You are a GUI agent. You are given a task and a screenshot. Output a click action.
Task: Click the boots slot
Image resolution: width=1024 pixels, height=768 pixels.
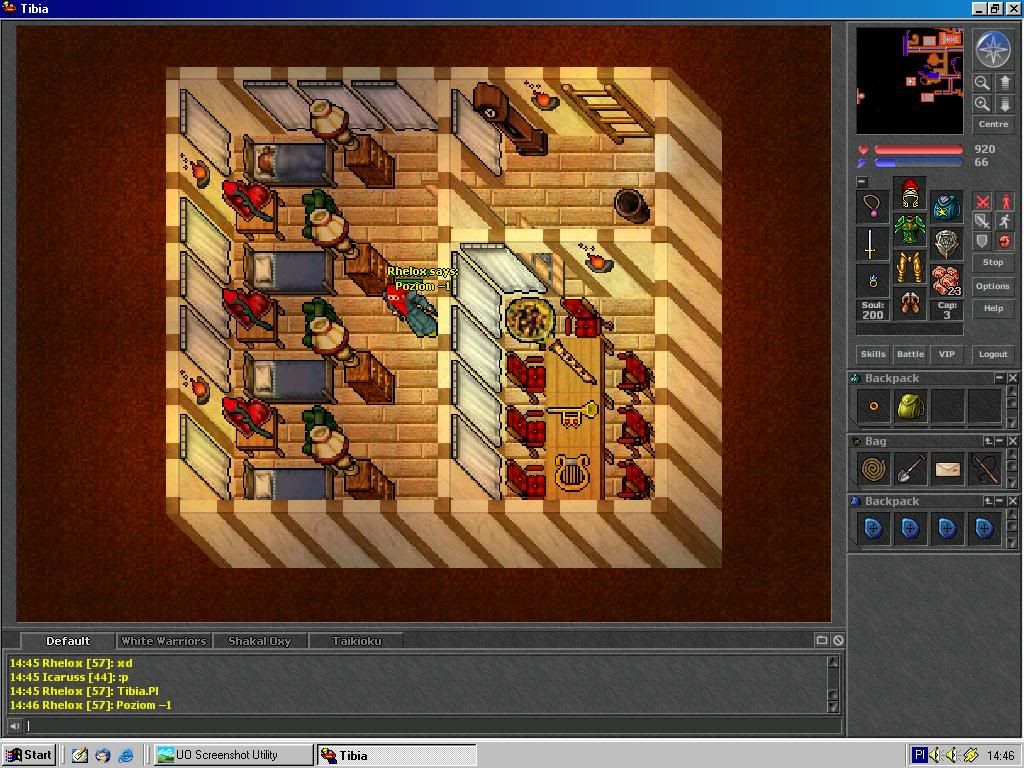pyautogui.click(x=910, y=303)
